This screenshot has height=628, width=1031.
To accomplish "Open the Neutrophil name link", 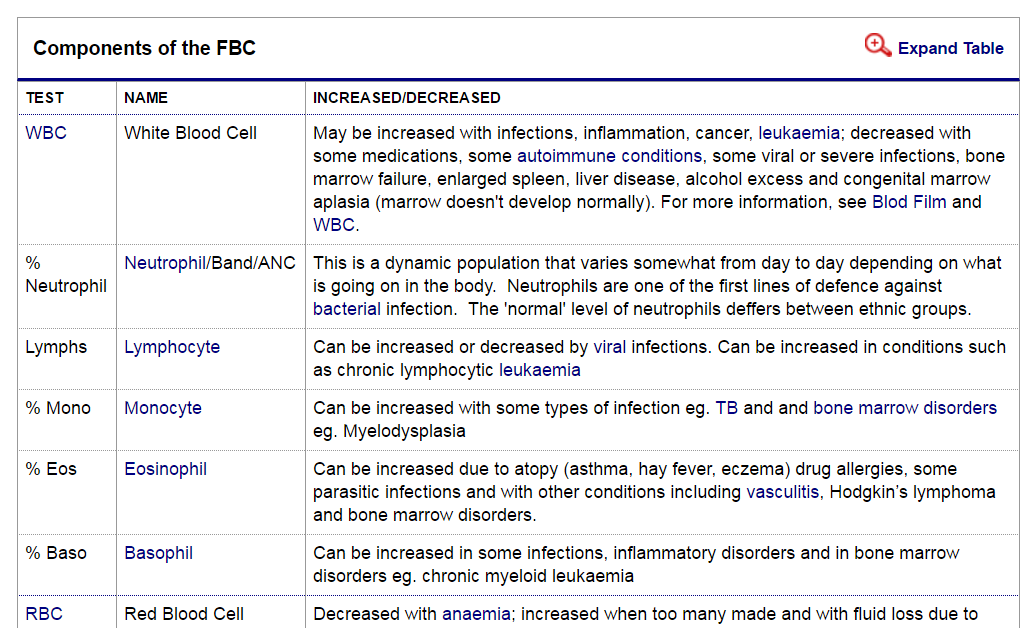I will (x=164, y=263).
